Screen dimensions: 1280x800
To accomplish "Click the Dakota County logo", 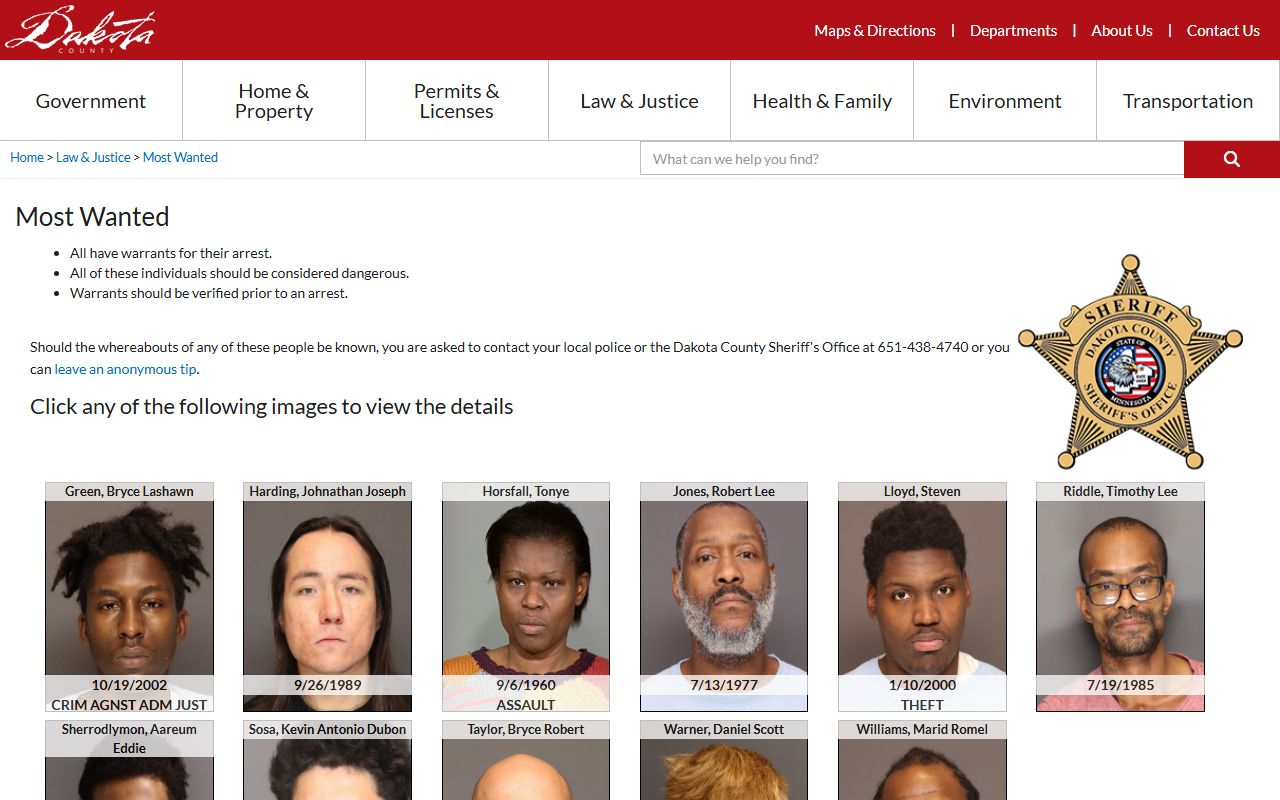I will 80,30.
